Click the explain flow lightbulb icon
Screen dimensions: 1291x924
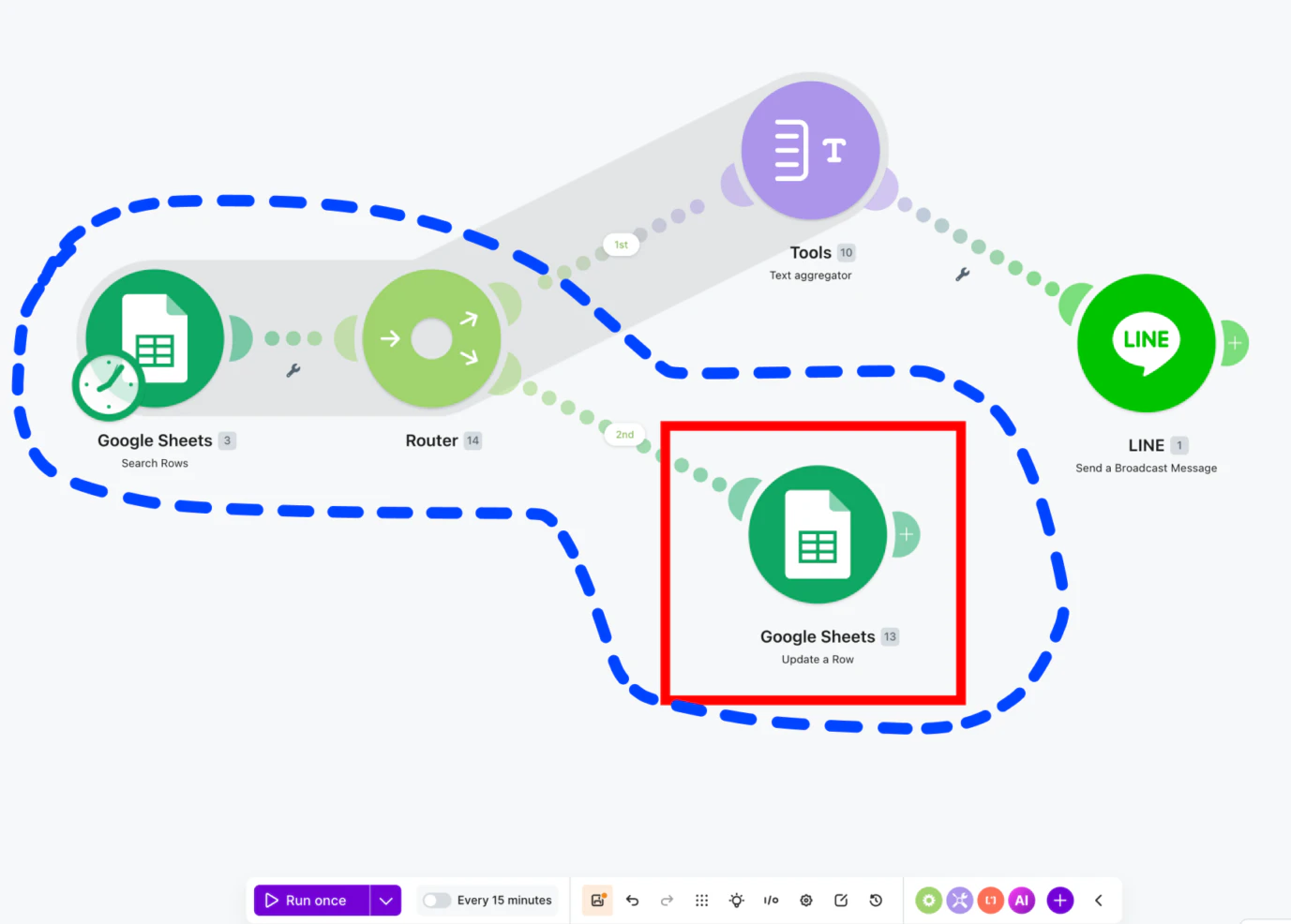tap(737, 901)
